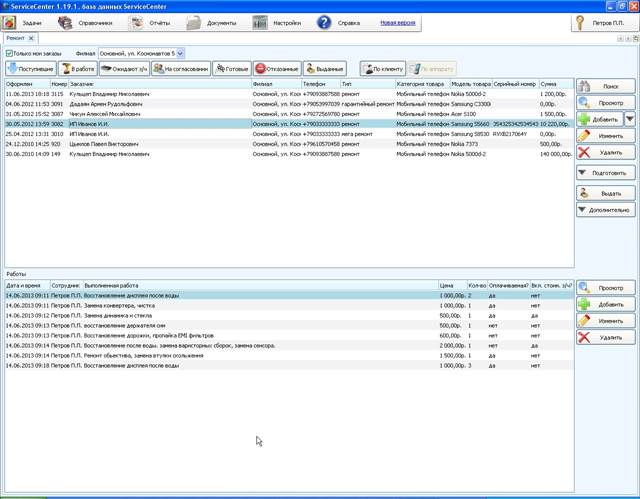The image size is (640, 499).
Task: Click the Поиск binoculars button
Action: tap(606, 86)
